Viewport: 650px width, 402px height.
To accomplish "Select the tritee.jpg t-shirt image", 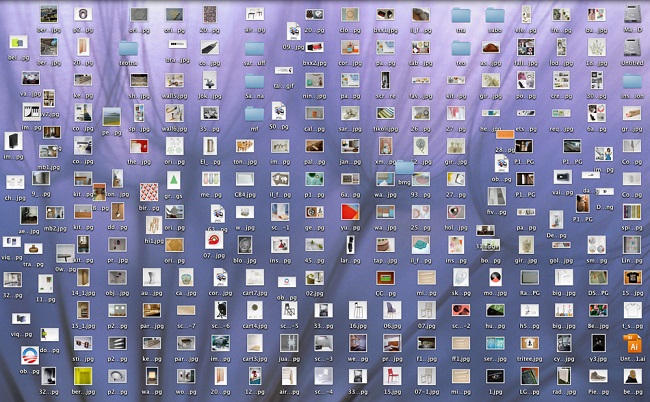I will (530, 343).
